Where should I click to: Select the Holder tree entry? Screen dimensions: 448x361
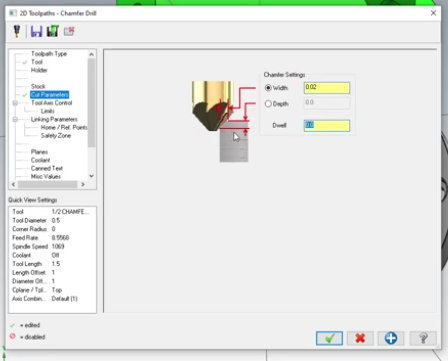39,70
